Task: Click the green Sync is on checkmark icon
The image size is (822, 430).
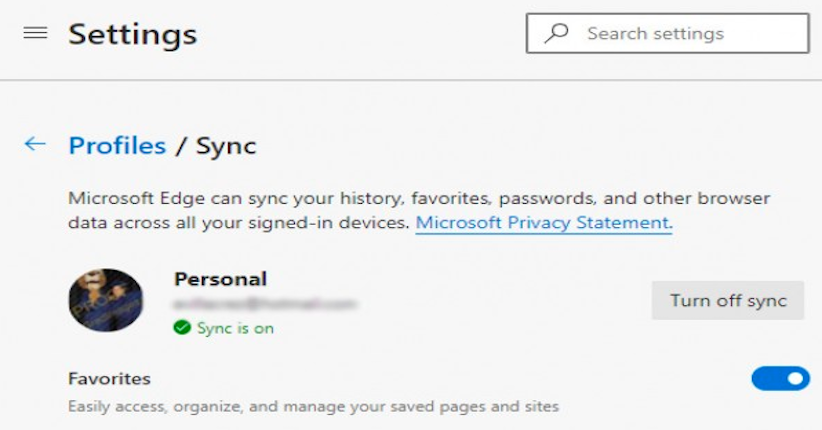Action: pos(182,328)
